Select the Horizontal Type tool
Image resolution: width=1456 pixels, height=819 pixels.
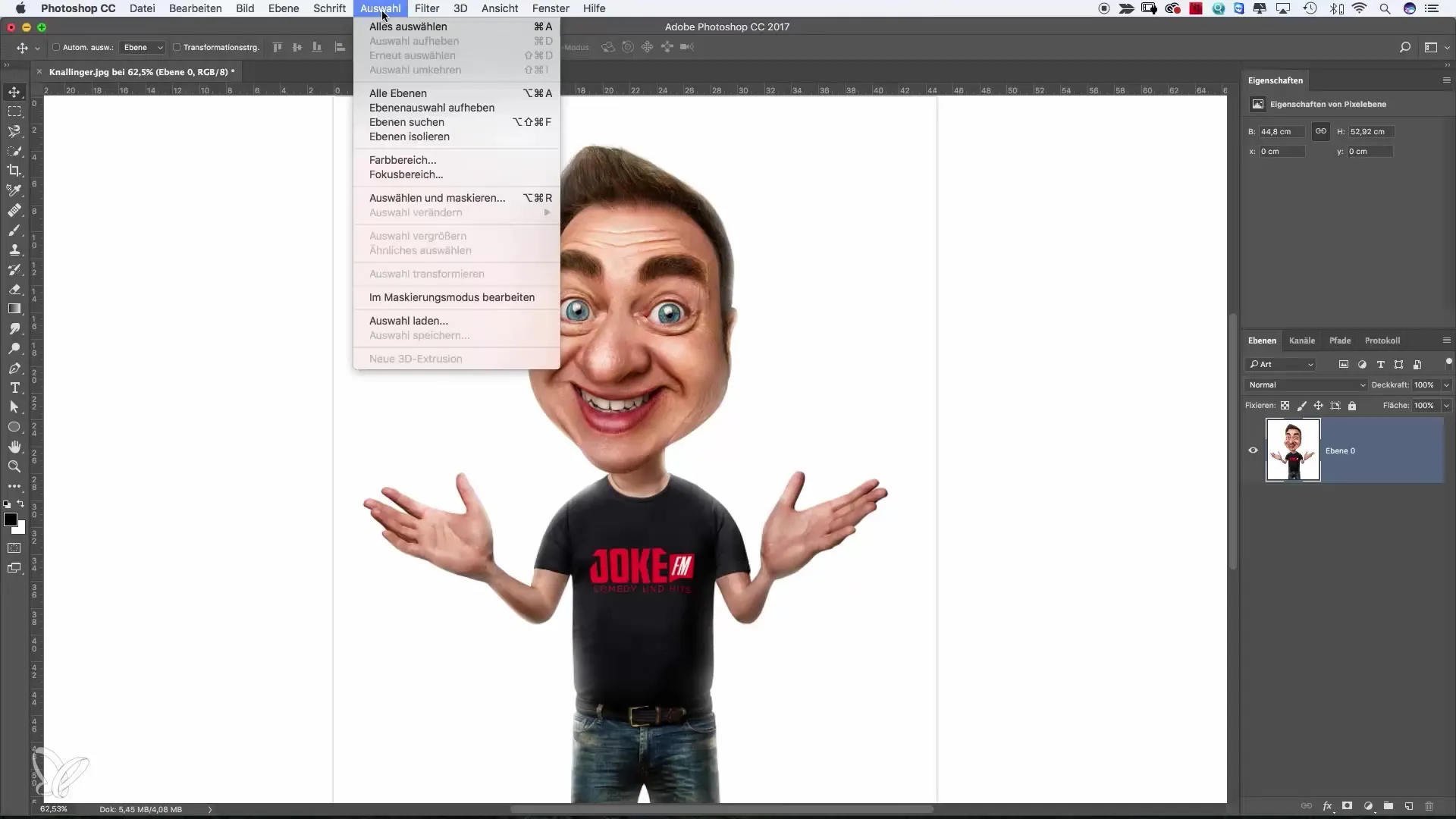14,388
